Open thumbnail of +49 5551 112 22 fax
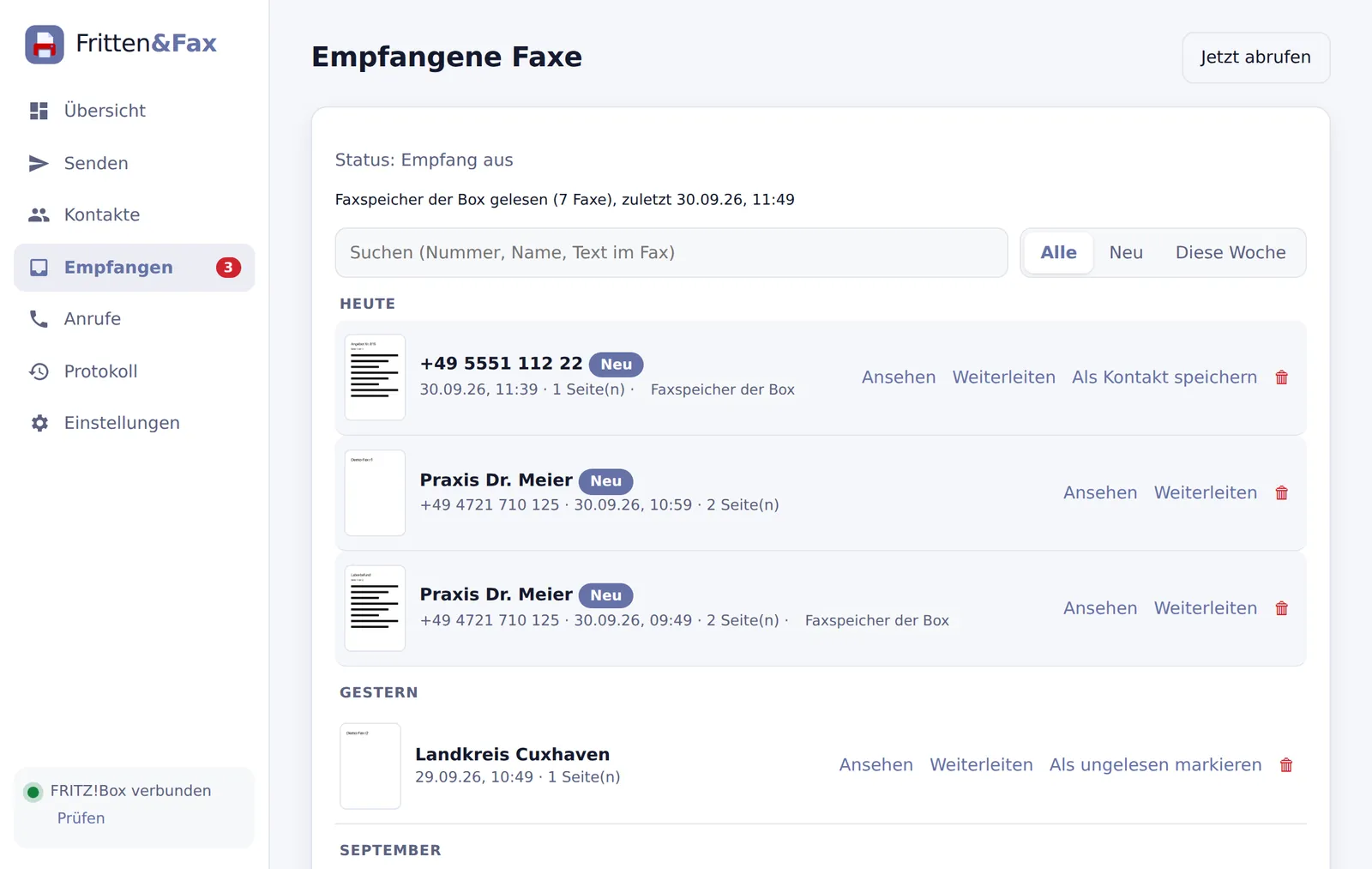1372x869 pixels. tap(375, 377)
